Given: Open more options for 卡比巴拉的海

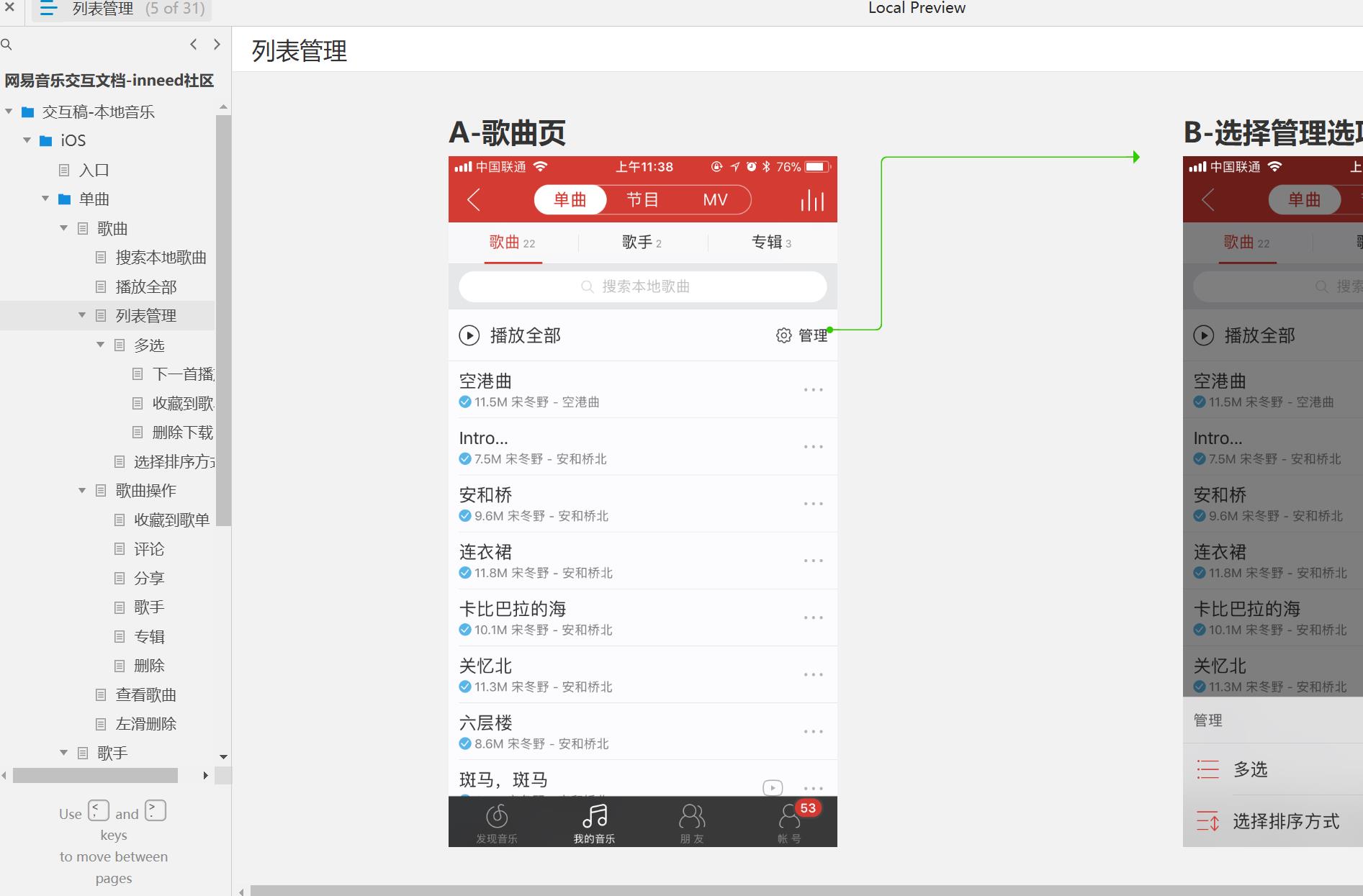Looking at the screenshot, I should [814, 617].
